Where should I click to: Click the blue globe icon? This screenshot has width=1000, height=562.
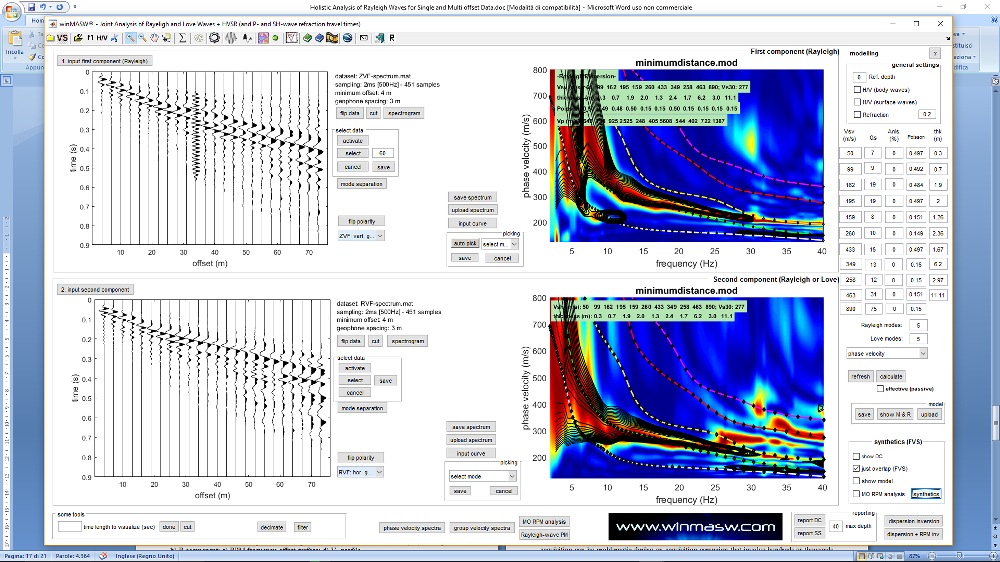click(x=348, y=38)
